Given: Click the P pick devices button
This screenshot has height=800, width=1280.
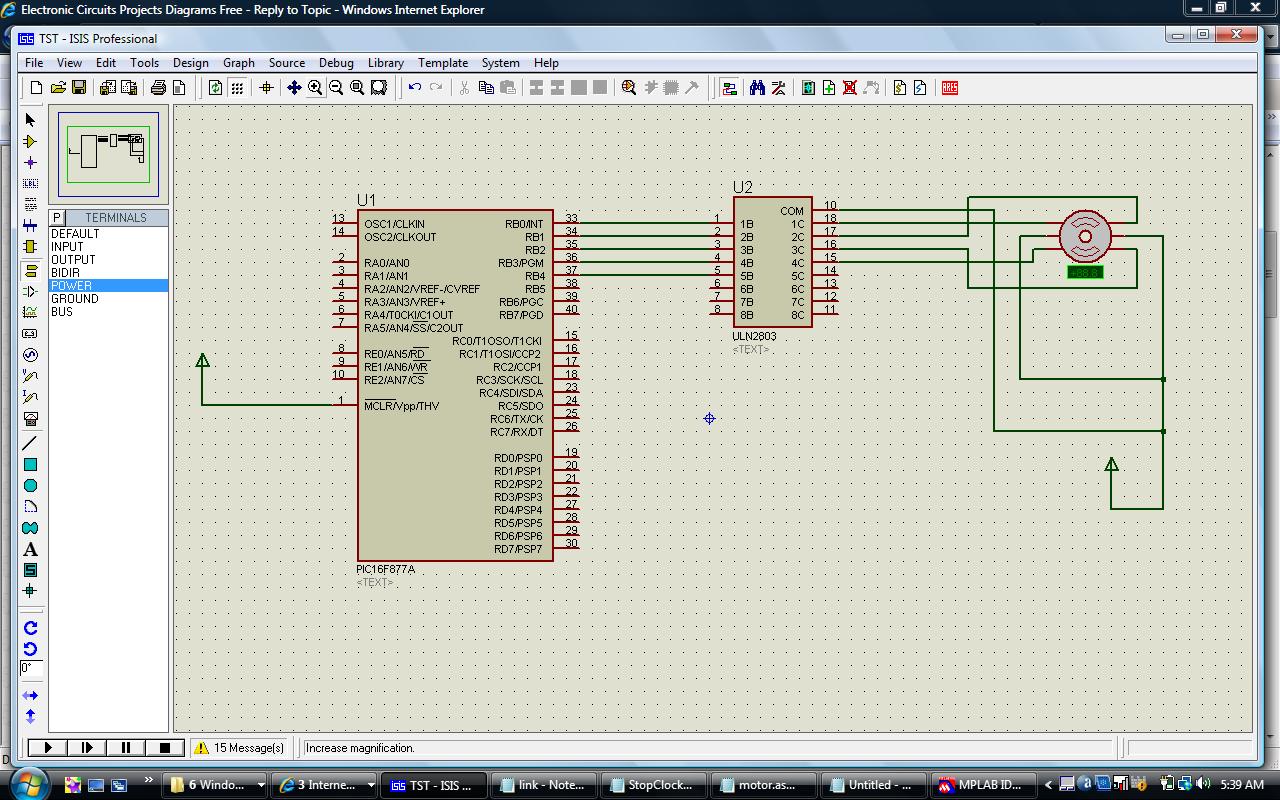Looking at the screenshot, I should point(57,217).
